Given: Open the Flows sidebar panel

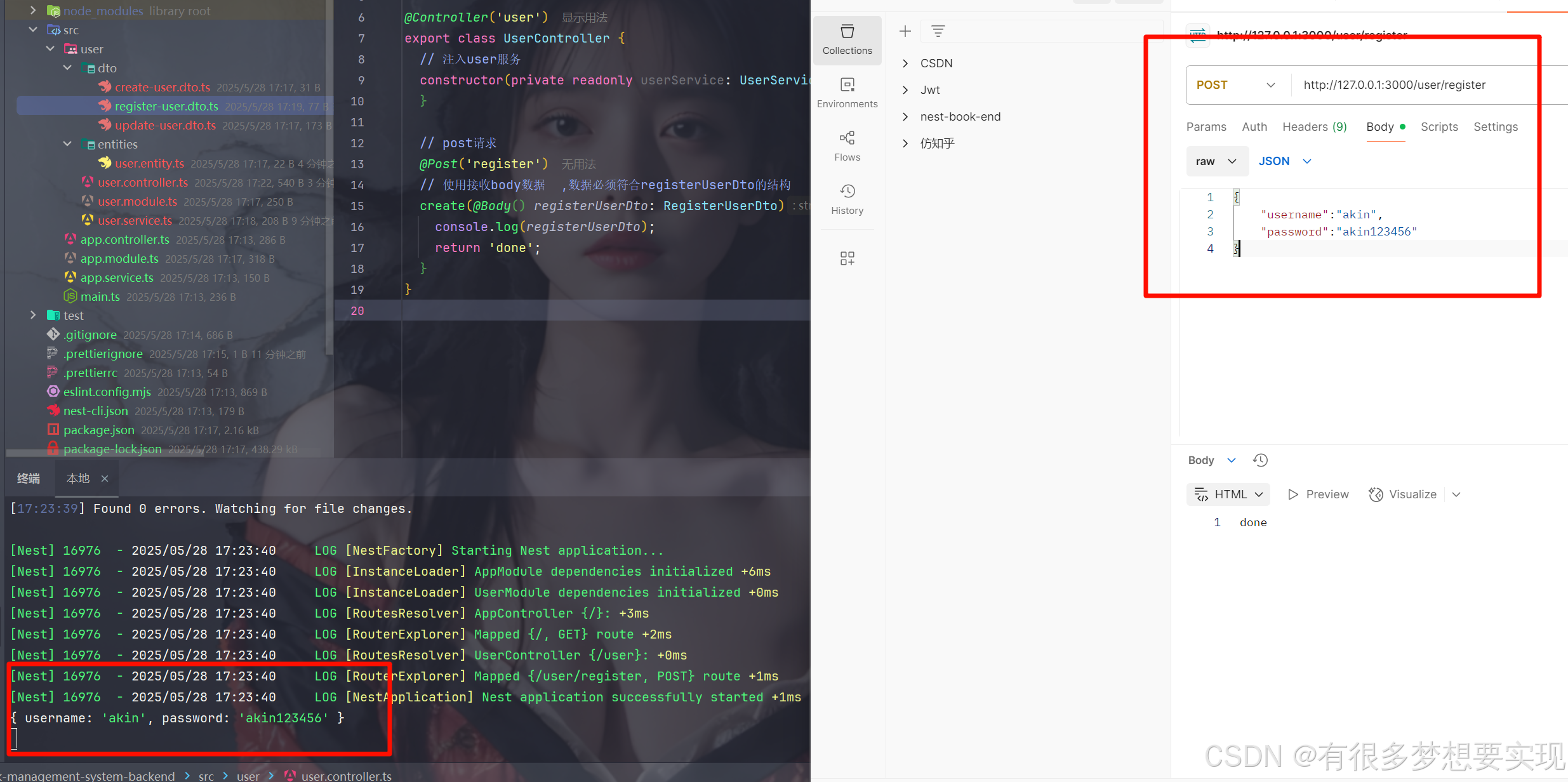Looking at the screenshot, I should pos(847,146).
